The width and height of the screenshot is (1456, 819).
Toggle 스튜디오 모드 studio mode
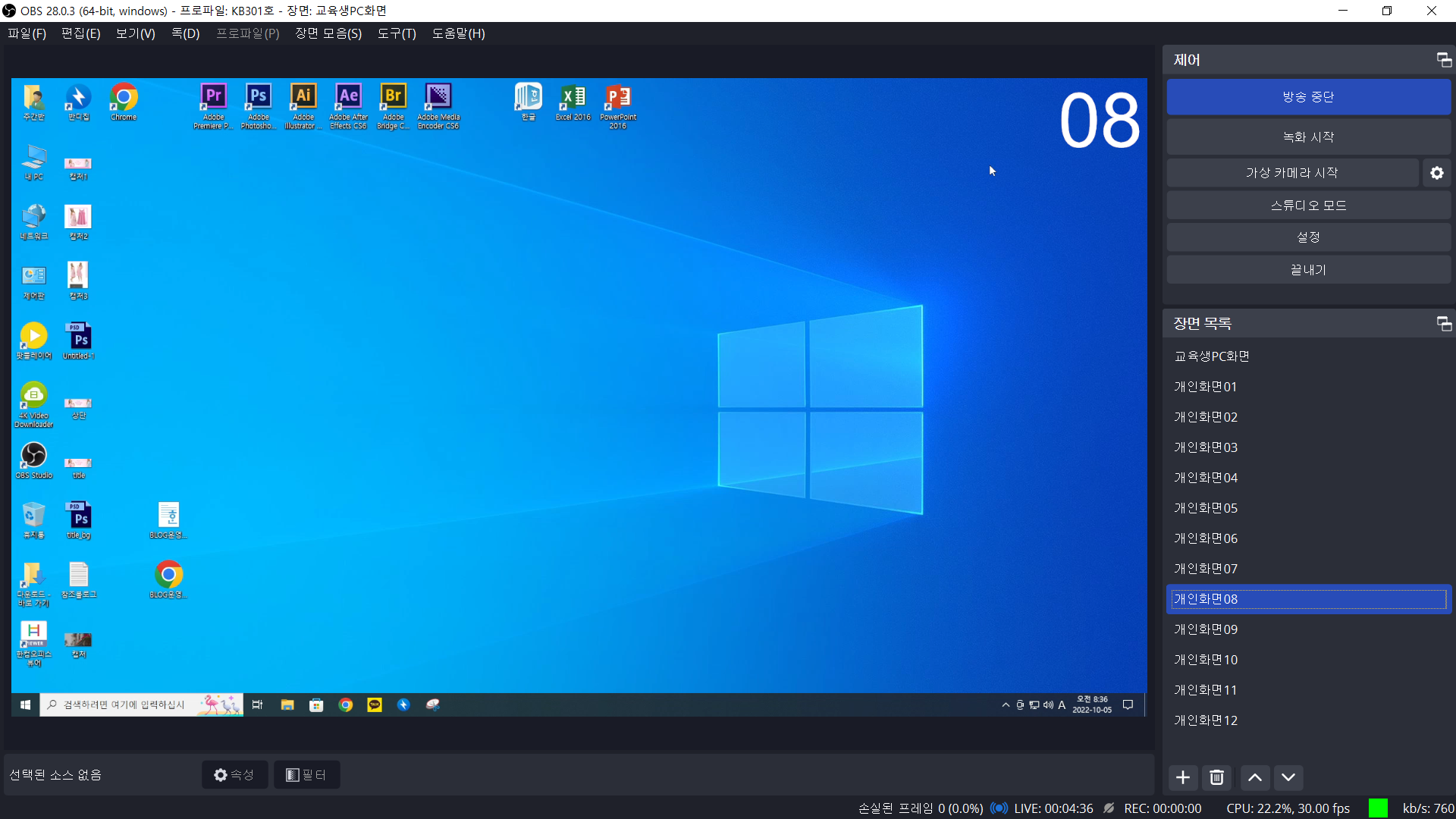click(1308, 206)
